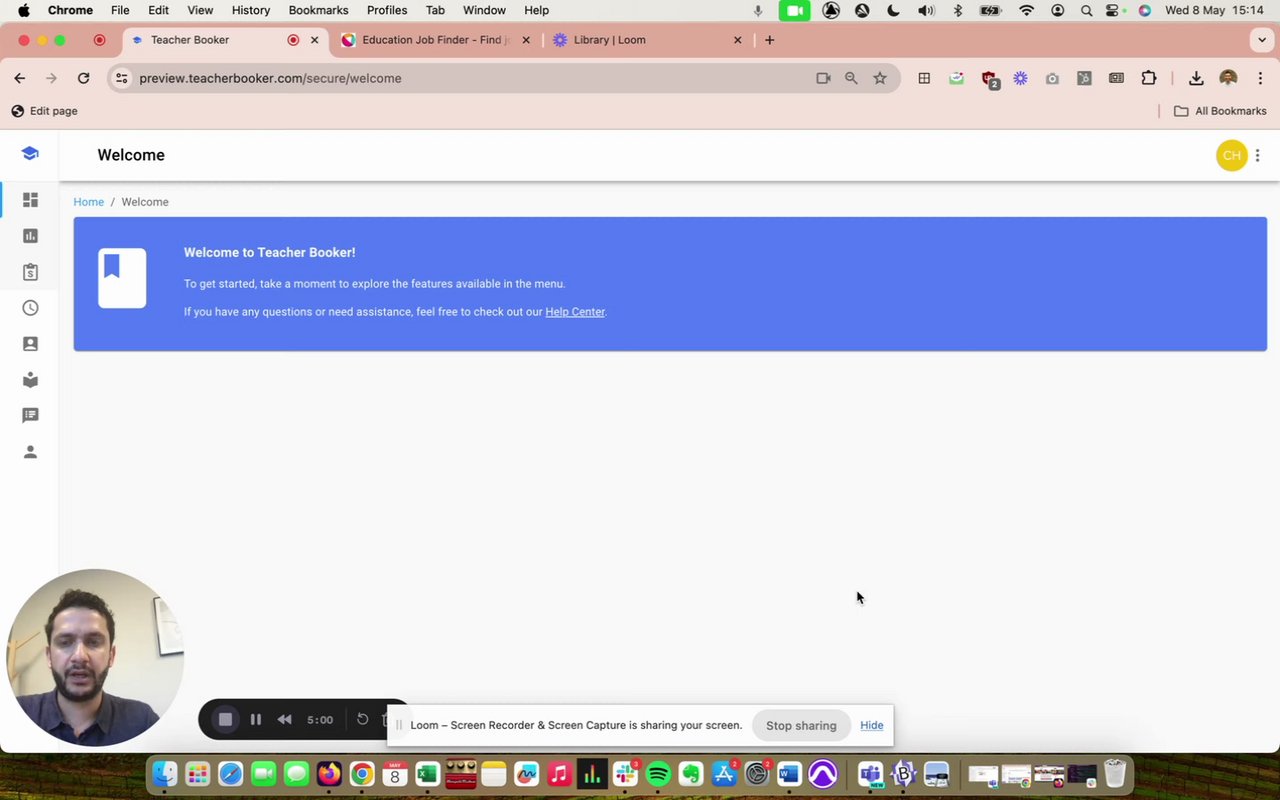Click the zoom magnifier icon in address bar
The image size is (1280, 800).
851,78
